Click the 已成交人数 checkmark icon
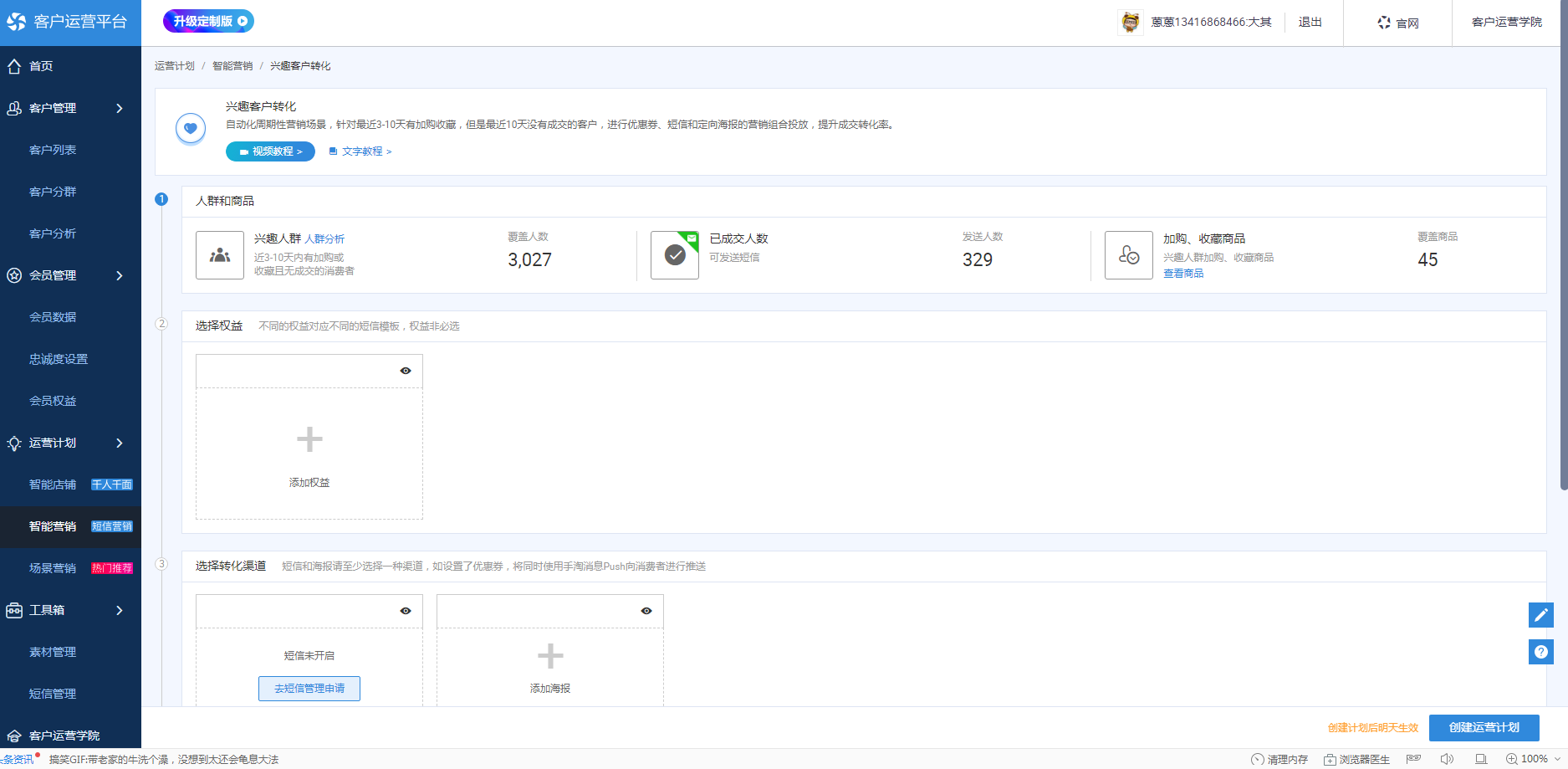 pyautogui.click(x=675, y=255)
